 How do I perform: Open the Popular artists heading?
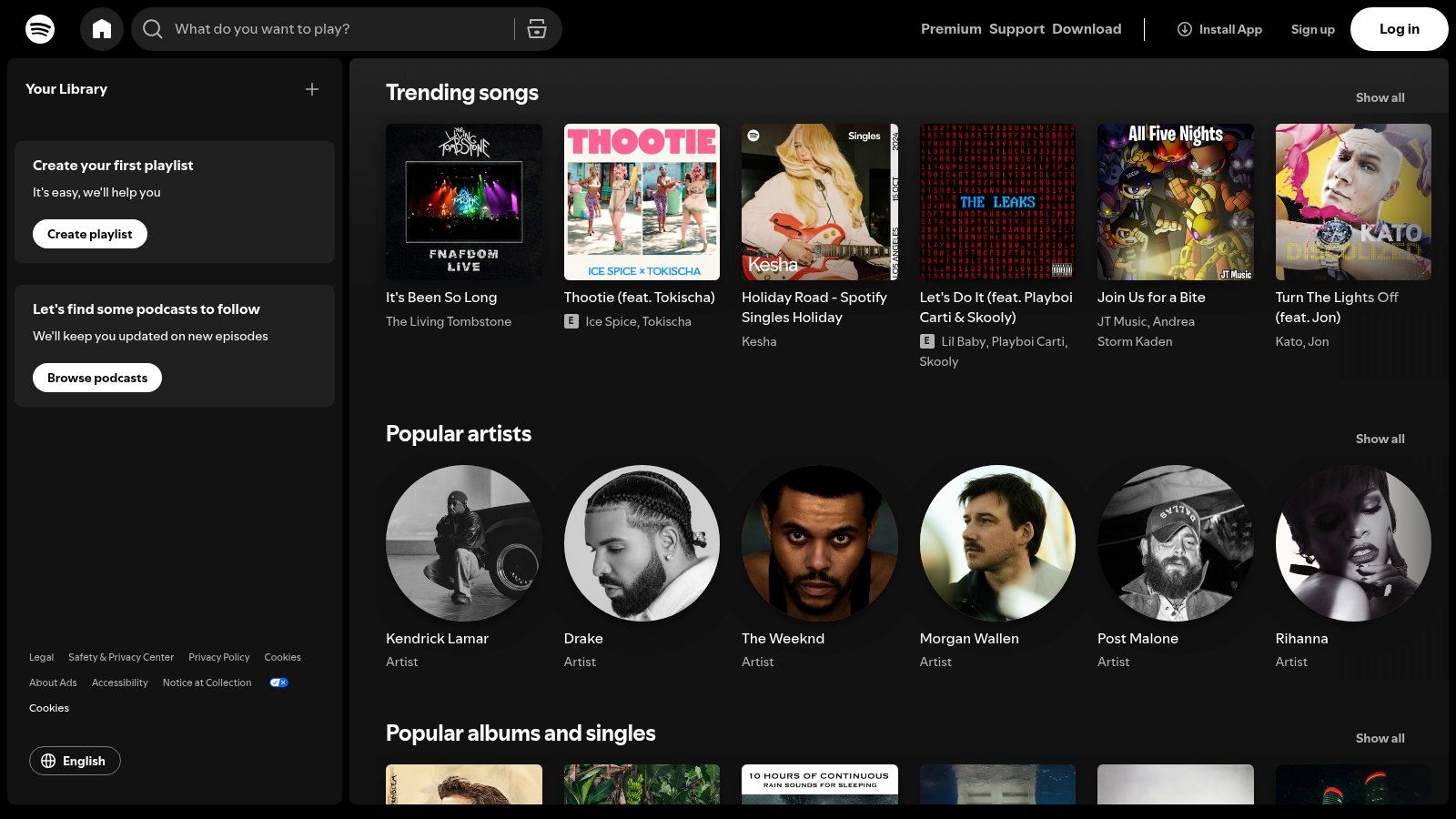pyautogui.click(x=459, y=434)
